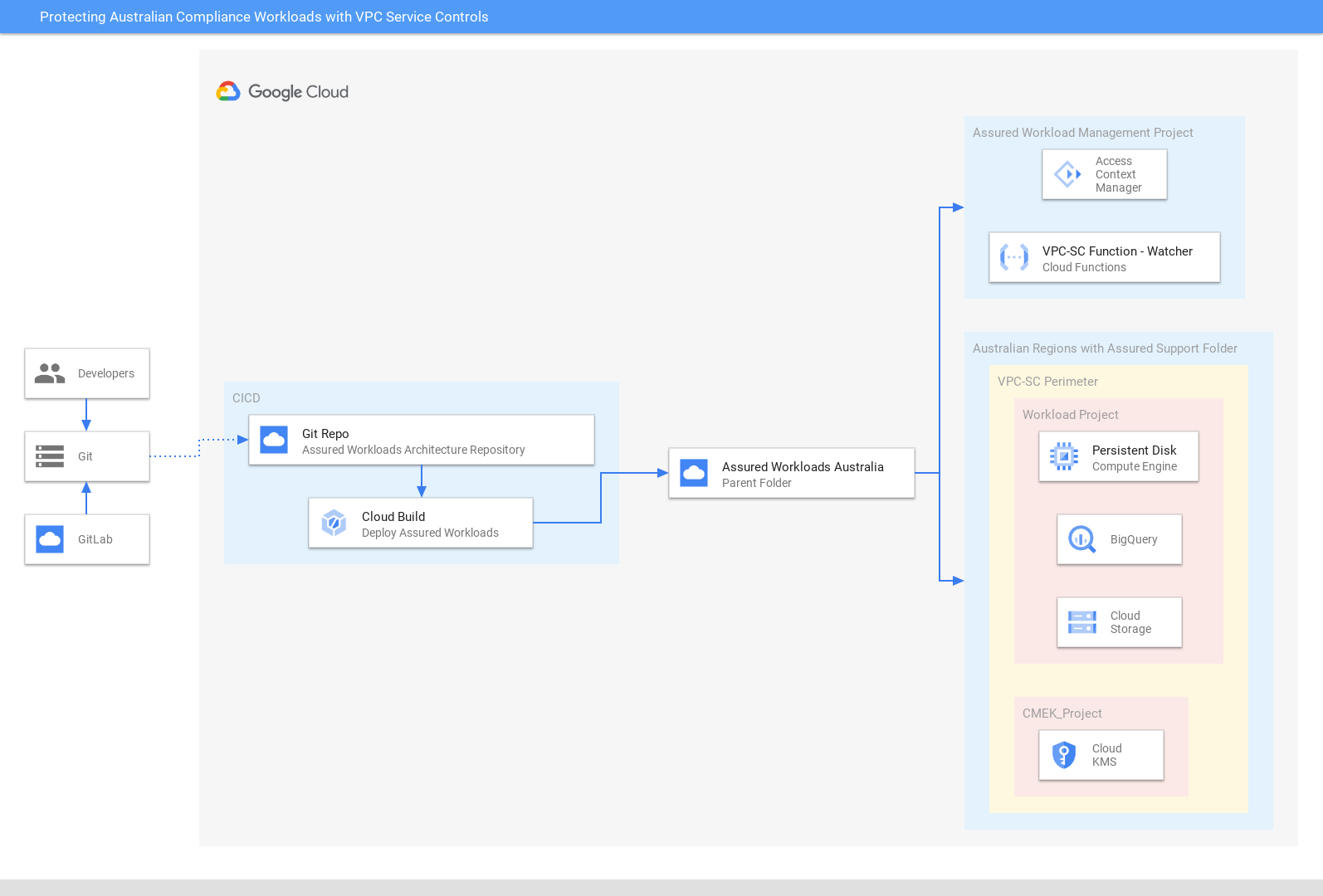
Task: Click the Git Repo cloud icon
Action: [x=274, y=440]
